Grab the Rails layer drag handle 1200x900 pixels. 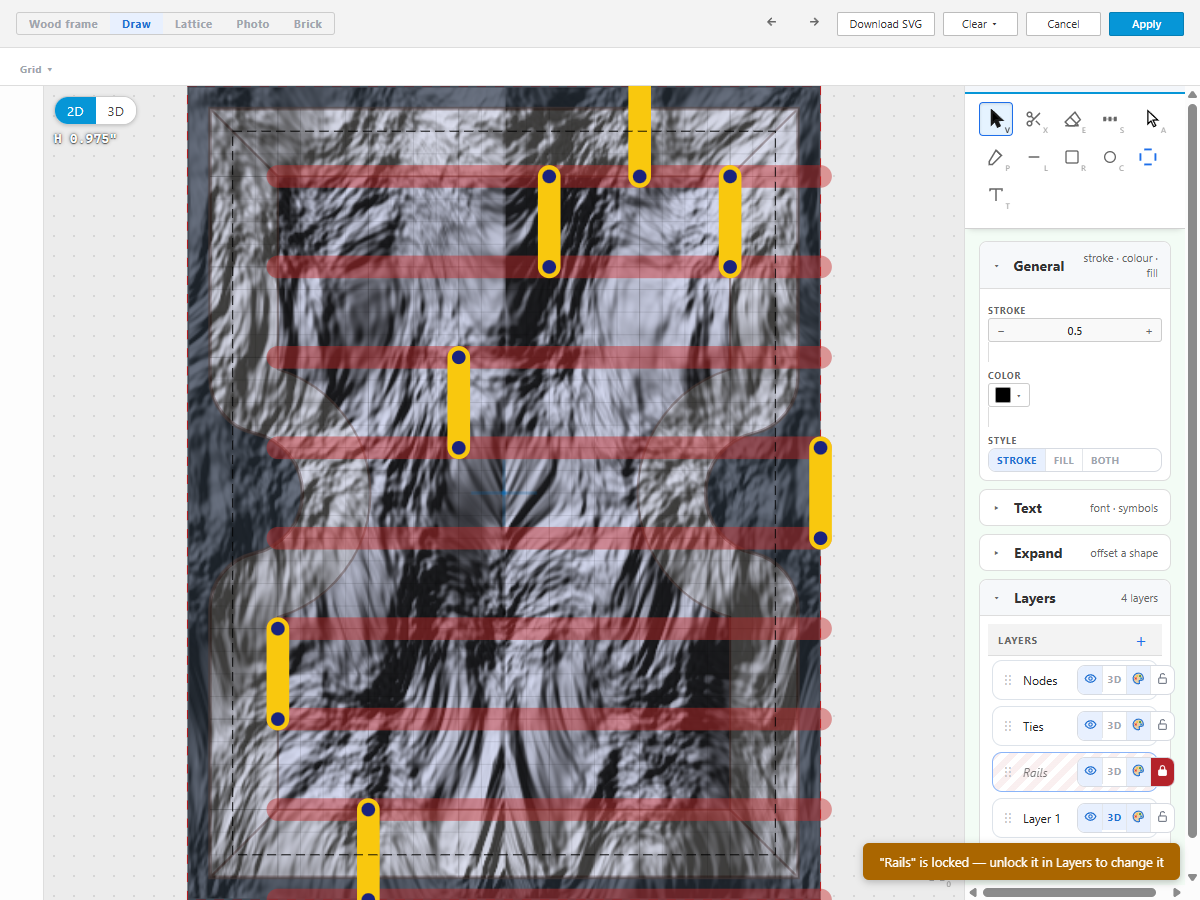(x=1007, y=772)
